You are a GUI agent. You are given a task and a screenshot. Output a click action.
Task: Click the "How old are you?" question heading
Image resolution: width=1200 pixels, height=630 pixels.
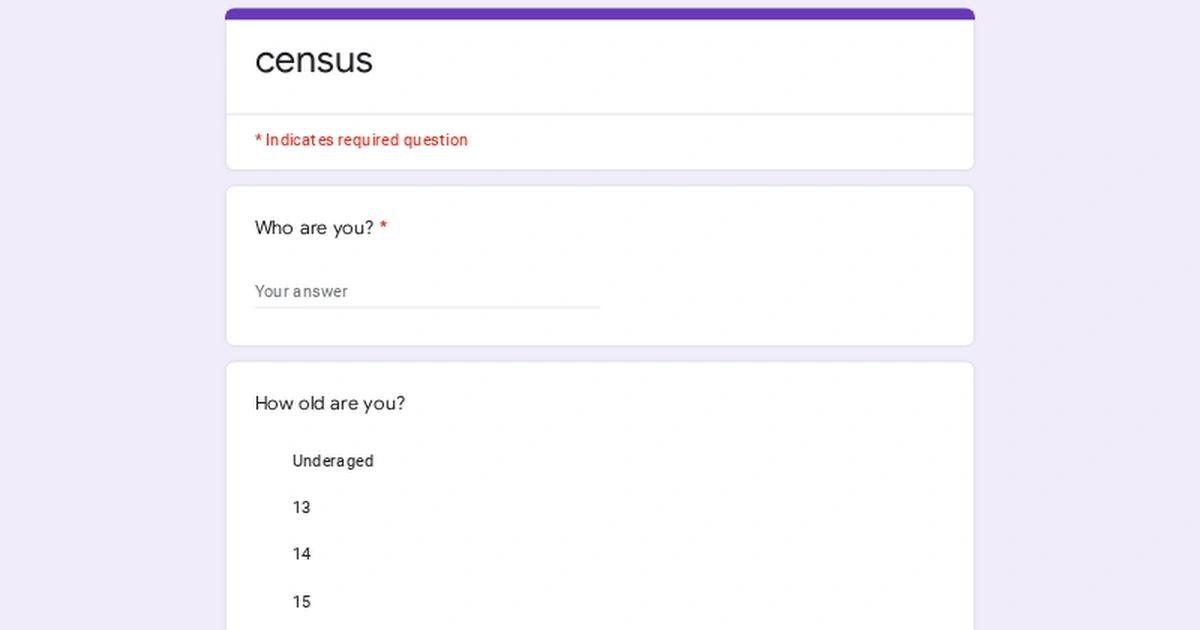329,403
